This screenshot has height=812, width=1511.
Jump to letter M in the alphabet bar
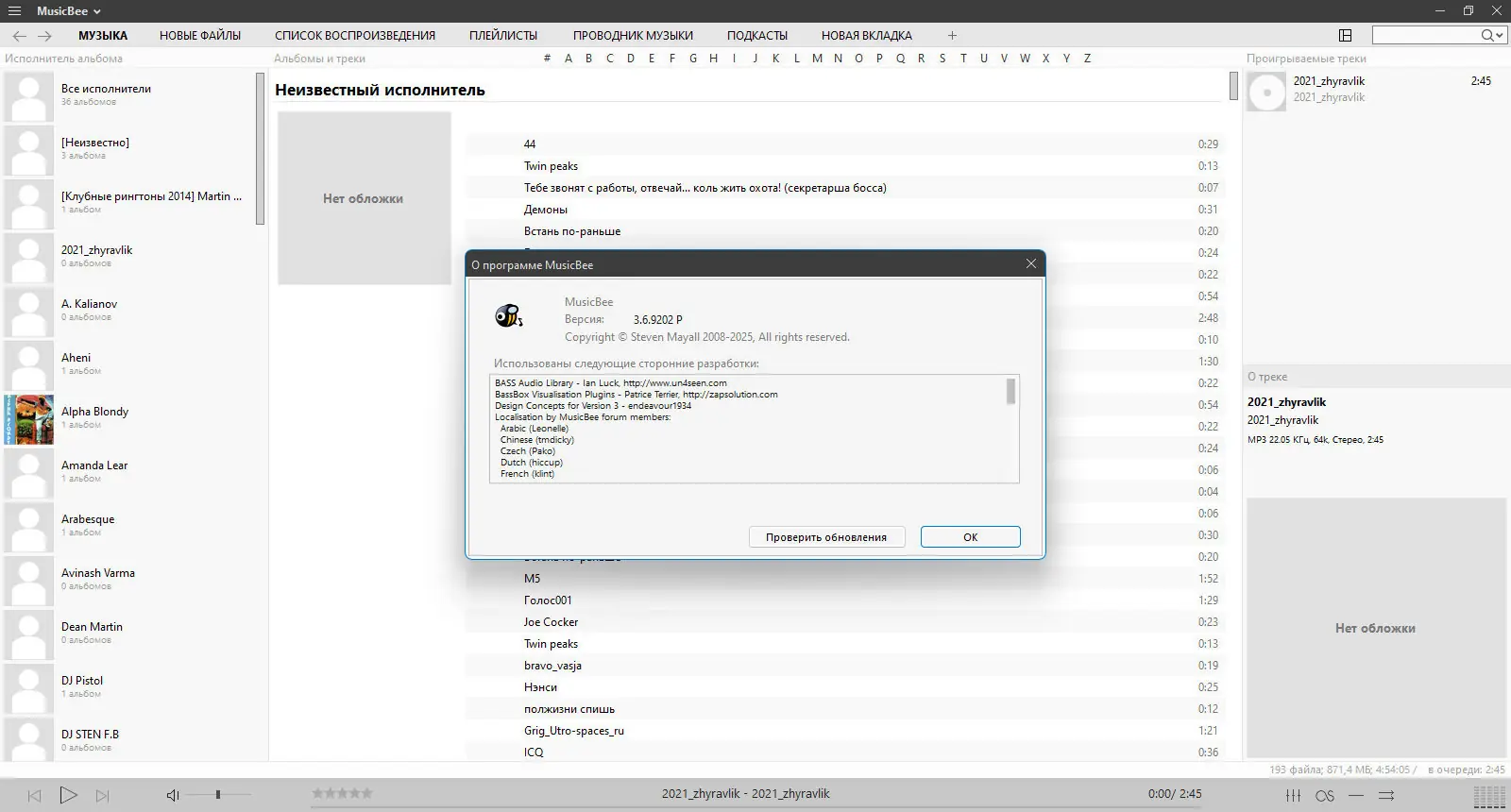817,59
